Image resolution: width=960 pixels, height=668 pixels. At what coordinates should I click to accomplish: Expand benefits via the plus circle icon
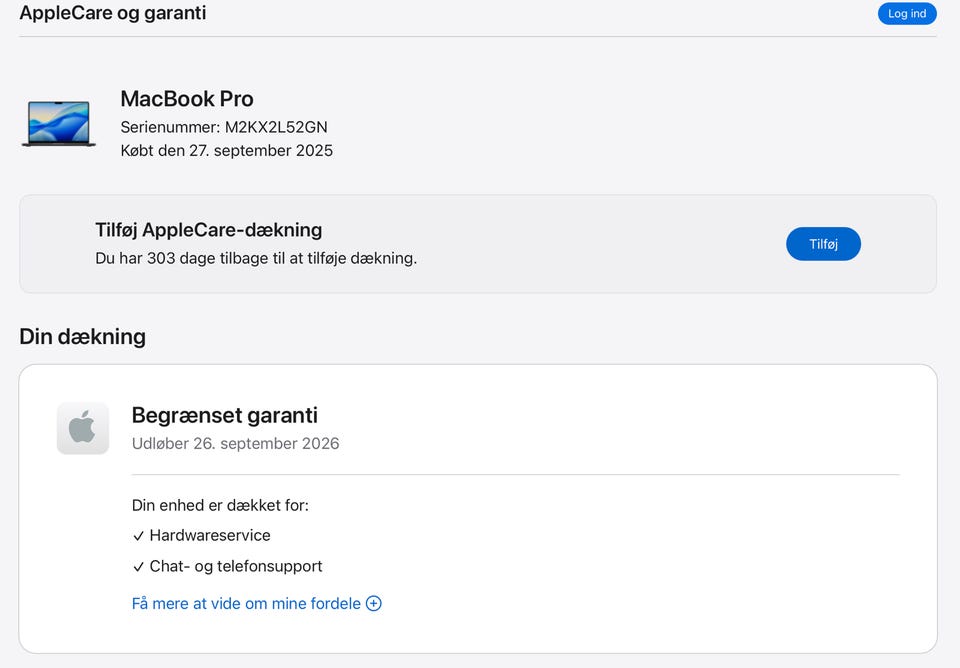(374, 603)
